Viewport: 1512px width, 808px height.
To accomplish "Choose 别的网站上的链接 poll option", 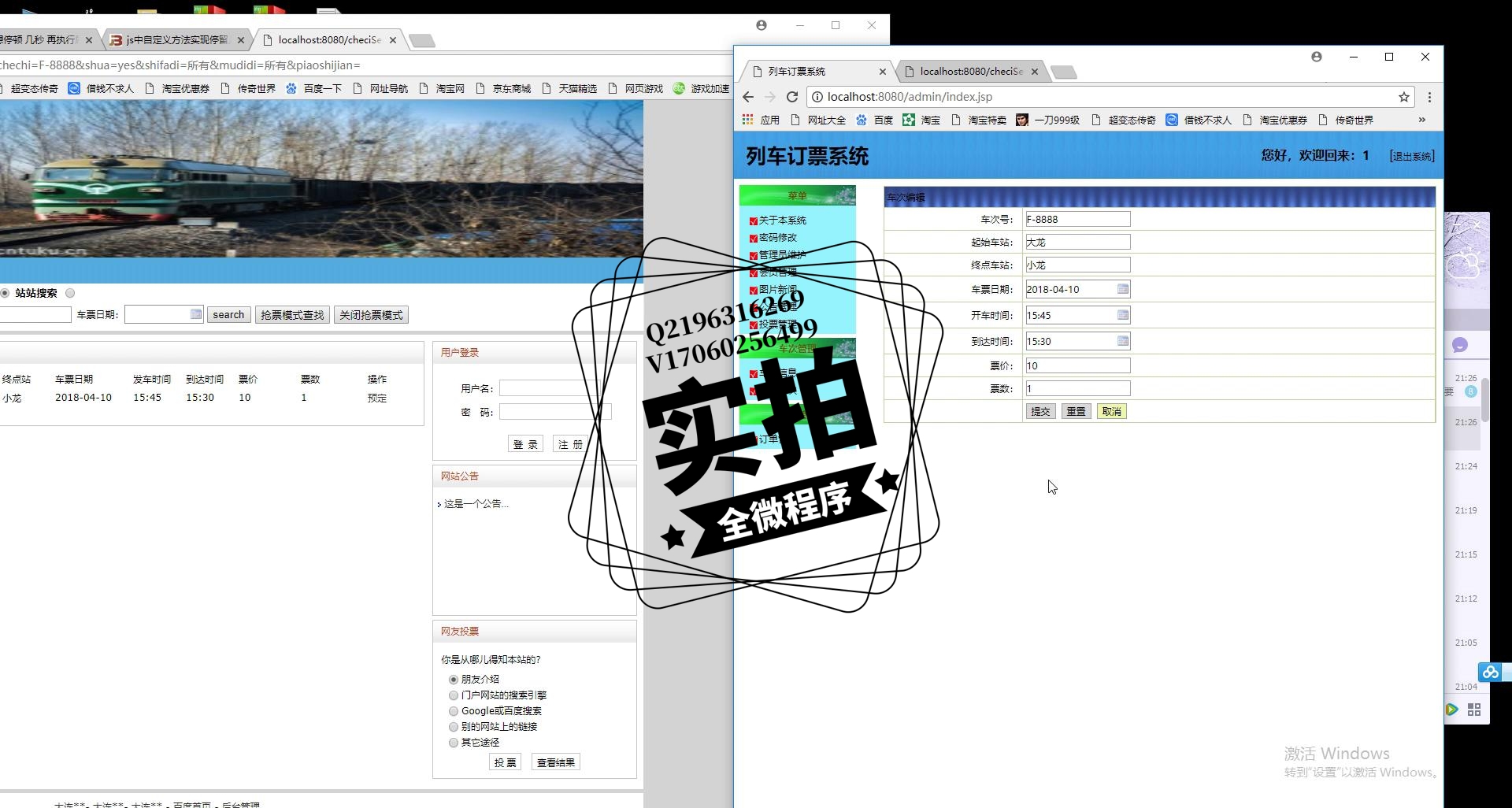I will pos(454,726).
